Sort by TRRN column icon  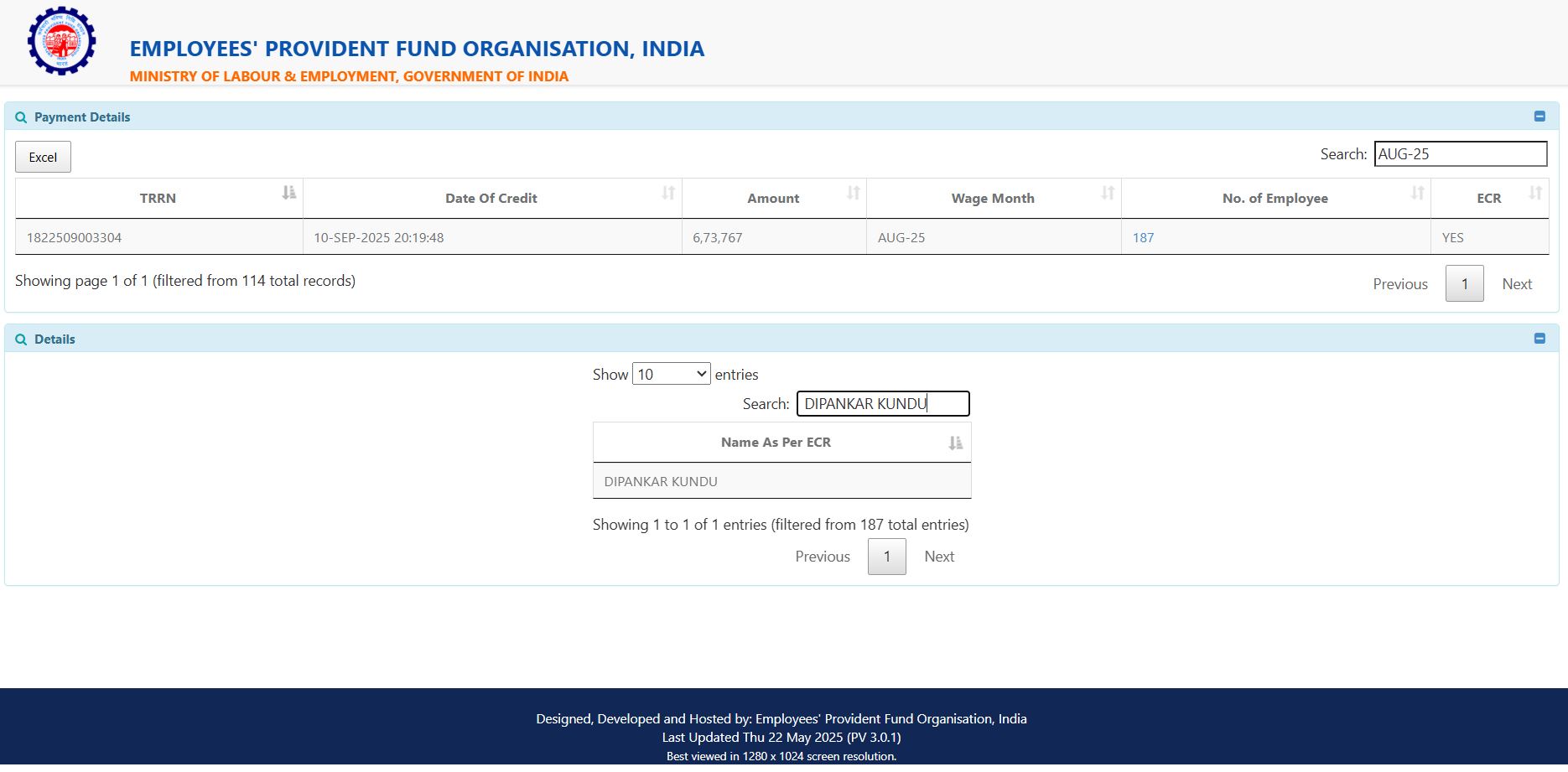pyautogui.click(x=289, y=193)
